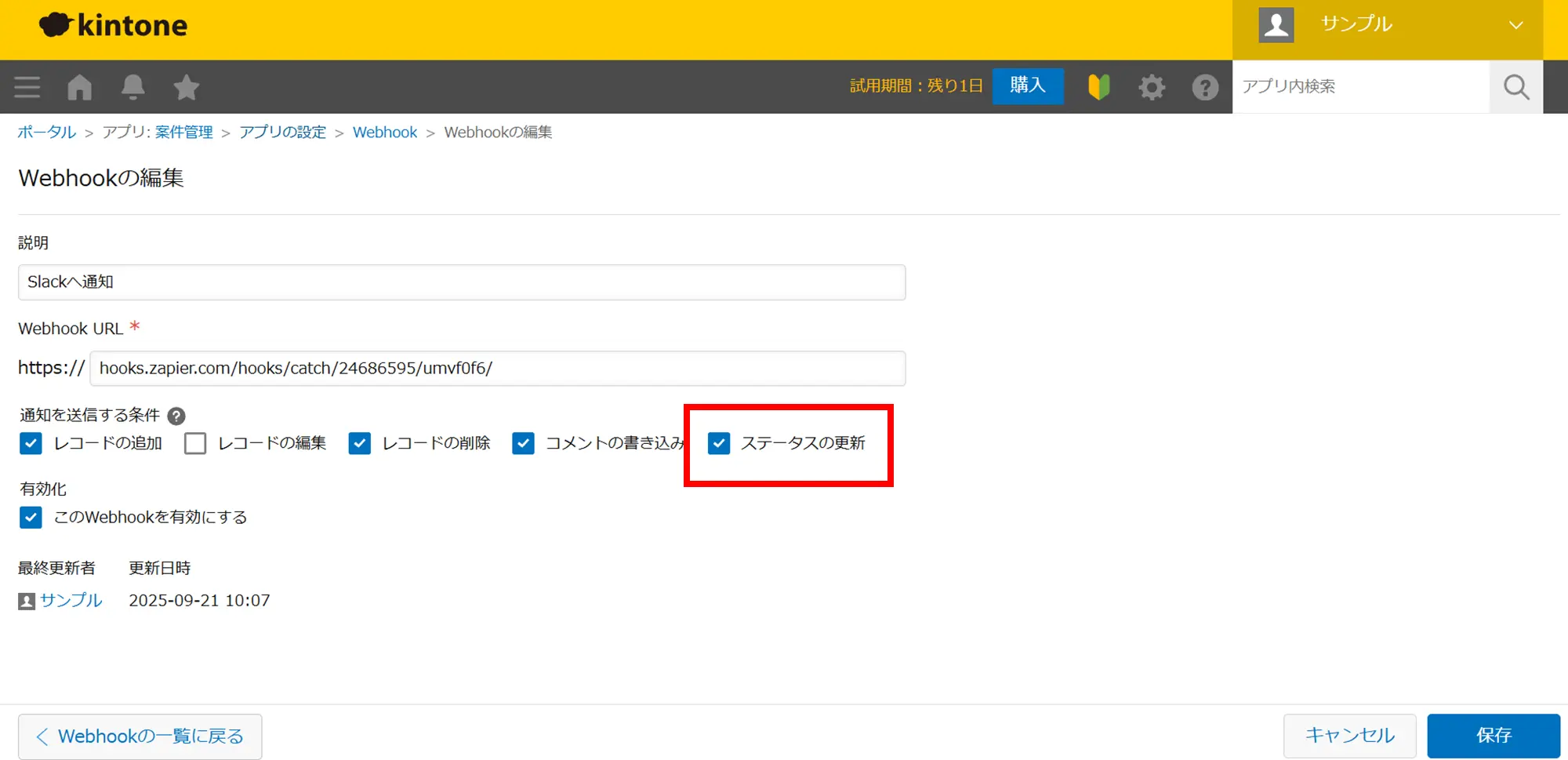Disable このWebhookを有効にする checkbox
1568x760 pixels.
(31, 518)
